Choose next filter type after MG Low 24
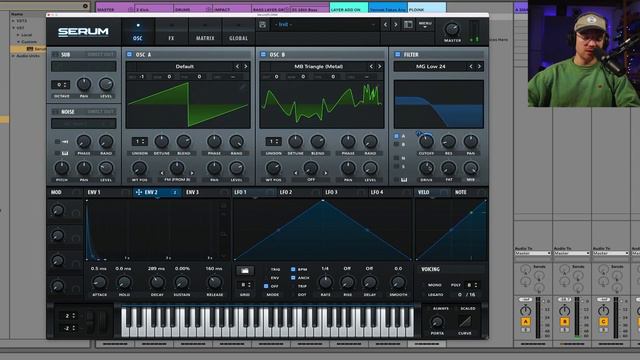This screenshot has width=640, height=360. click(479, 66)
